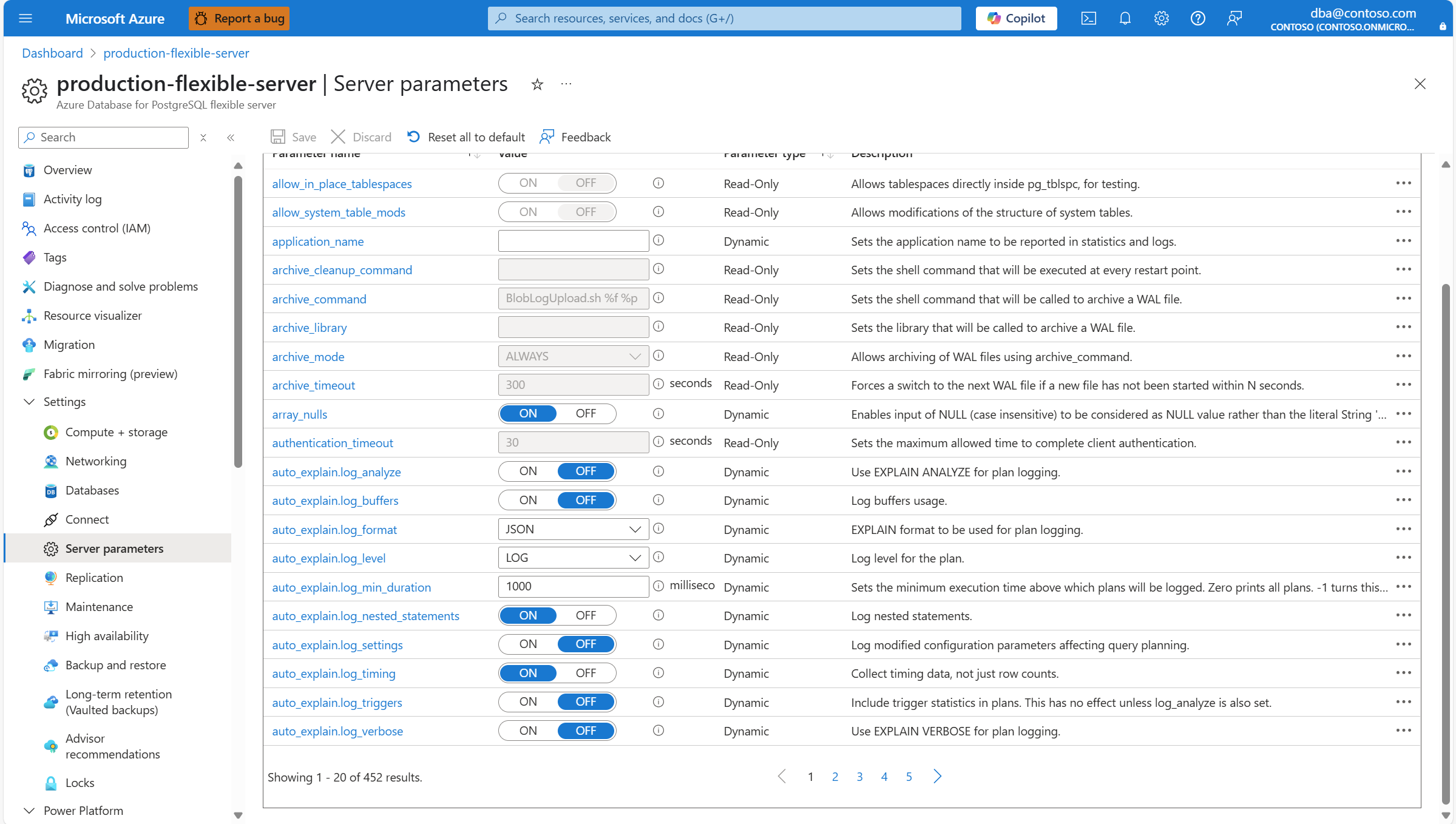Open auto_explain.log_format JSON dropdown
The width and height of the screenshot is (1456, 824).
point(573,529)
